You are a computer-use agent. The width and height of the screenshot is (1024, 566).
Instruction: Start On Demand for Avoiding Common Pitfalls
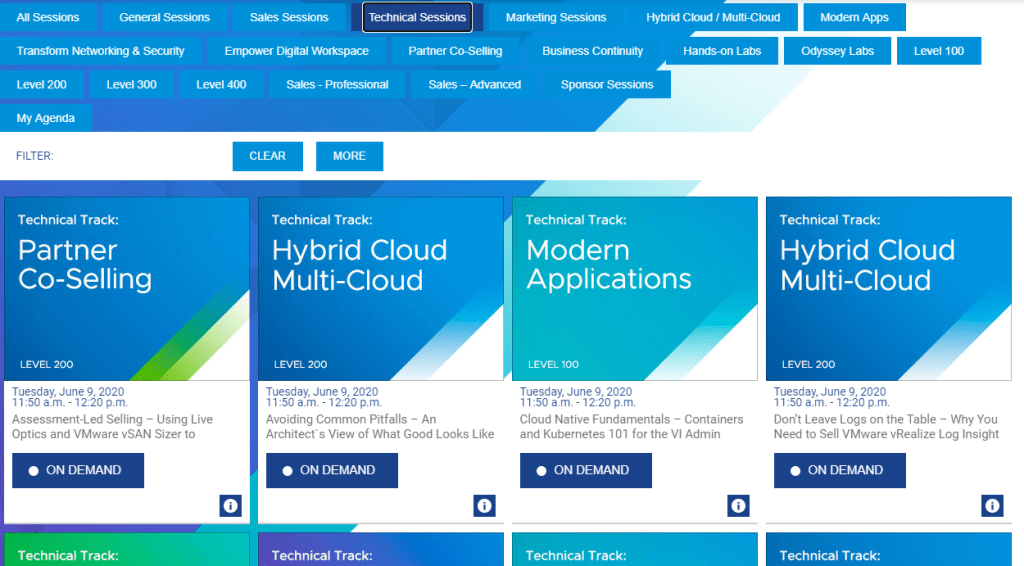[x=332, y=470]
